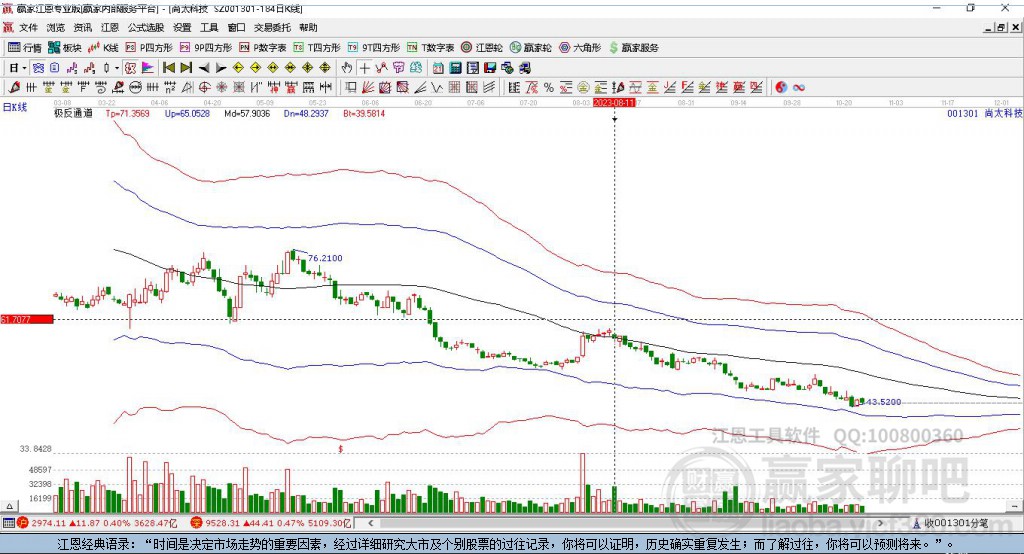Click the up triangle button beside volume panel
Image resolution: width=1024 pixels, height=554 pixels.
pos(9,506)
